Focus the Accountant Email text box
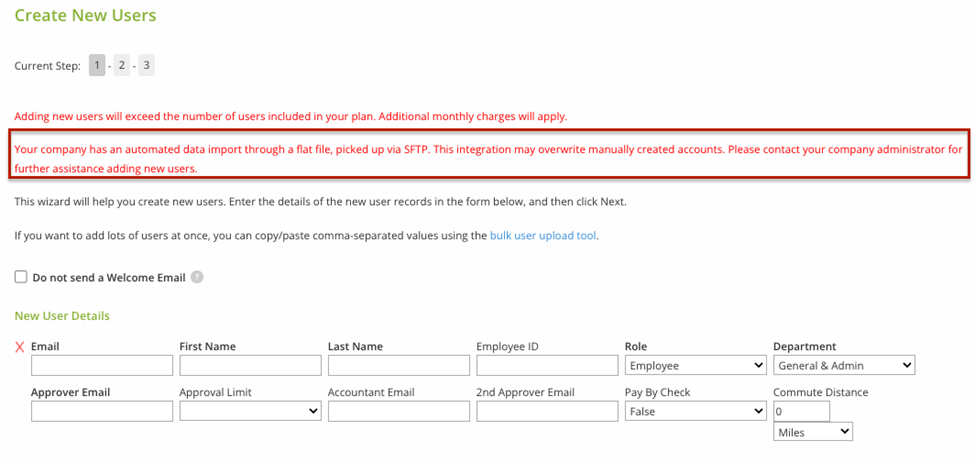 click(x=399, y=411)
